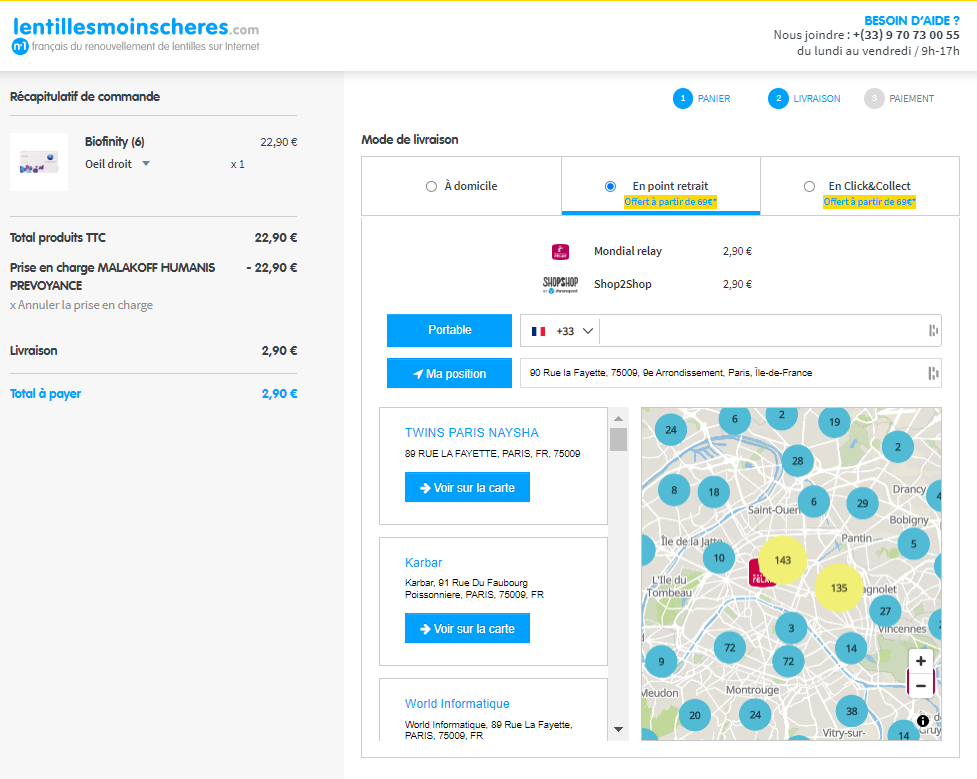
Task: Click the support phone number +(33) 9 70 73 00 55
Action: (906, 35)
